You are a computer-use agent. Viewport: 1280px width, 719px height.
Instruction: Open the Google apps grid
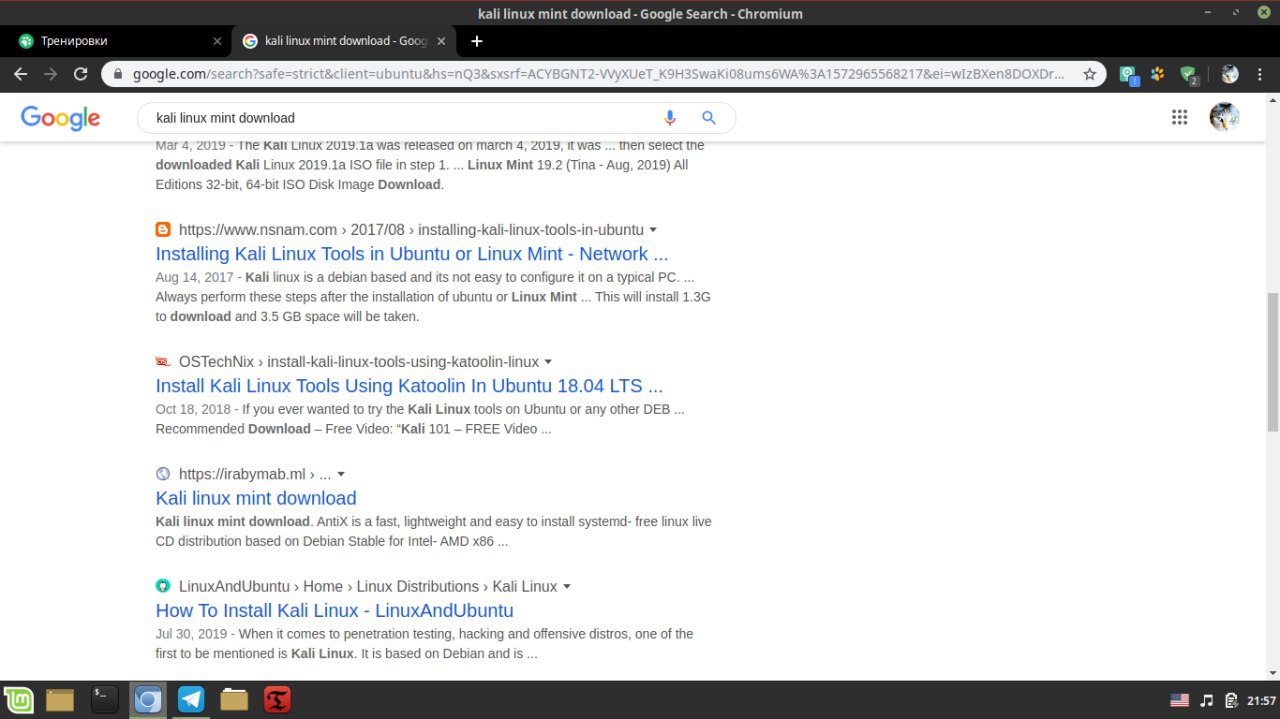pos(1179,117)
